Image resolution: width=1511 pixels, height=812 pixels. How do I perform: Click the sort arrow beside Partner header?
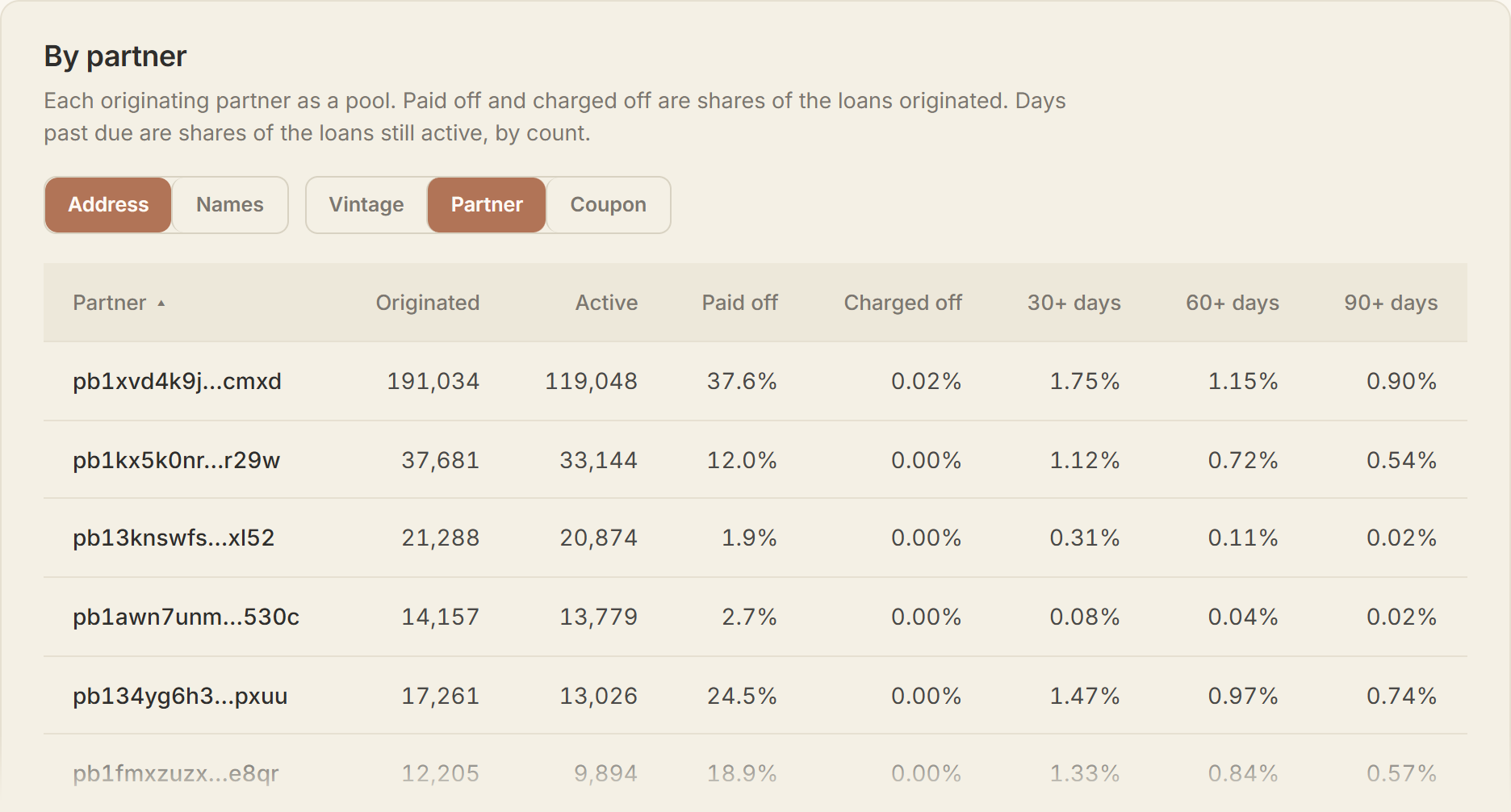pos(161,303)
